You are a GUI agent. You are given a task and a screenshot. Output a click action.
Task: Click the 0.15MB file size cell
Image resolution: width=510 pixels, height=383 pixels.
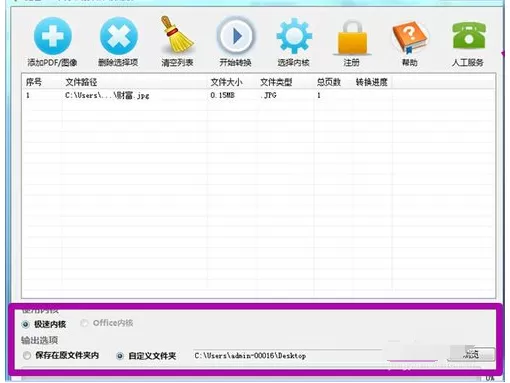pyautogui.click(x=222, y=95)
